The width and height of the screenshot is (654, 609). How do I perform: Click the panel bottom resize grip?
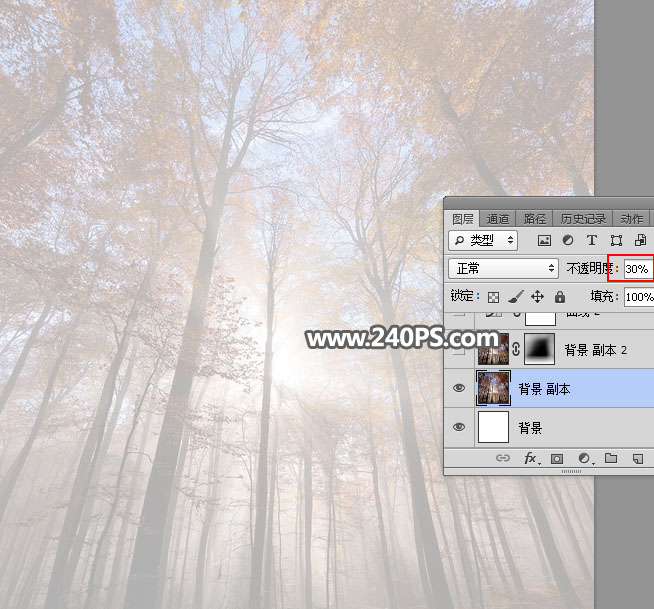pos(571,471)
